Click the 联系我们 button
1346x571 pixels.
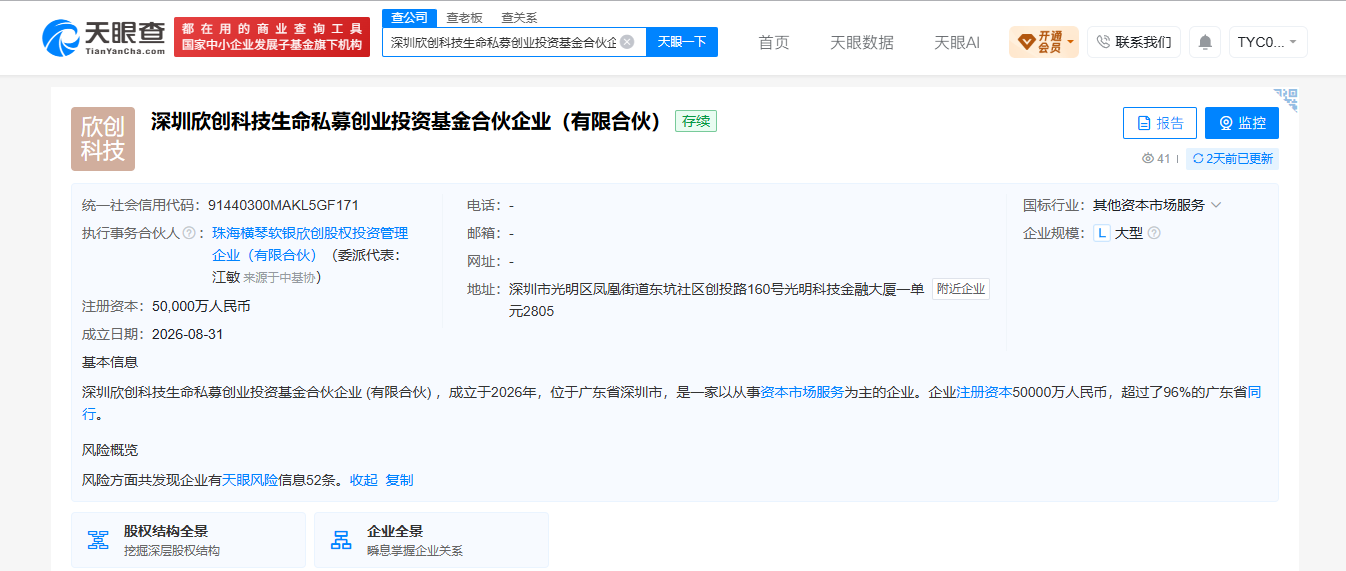click(x=1134, y=42)
